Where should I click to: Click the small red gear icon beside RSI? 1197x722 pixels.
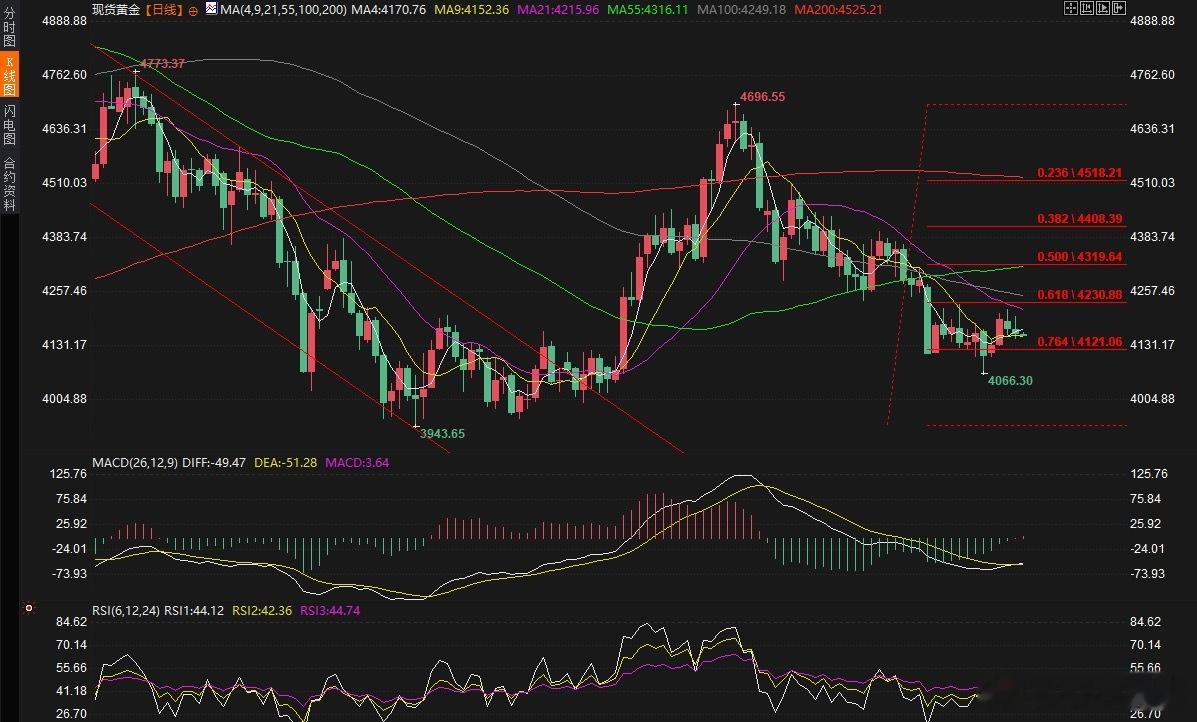pos(28,608)
